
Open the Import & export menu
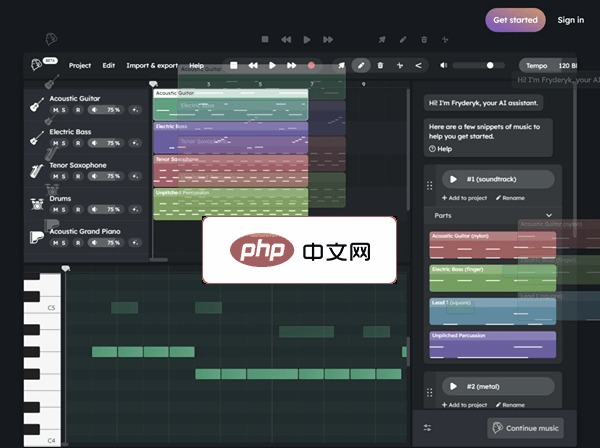152,65
